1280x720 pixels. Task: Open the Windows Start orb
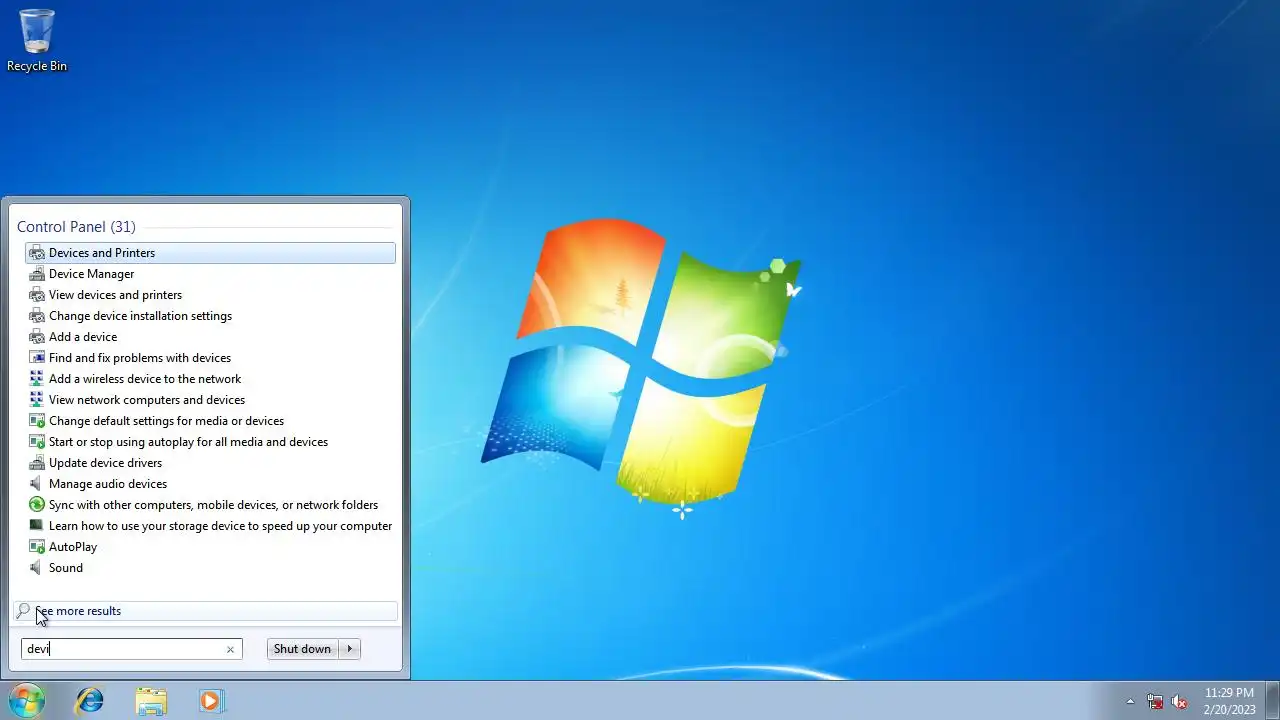[x=27, y=700]
